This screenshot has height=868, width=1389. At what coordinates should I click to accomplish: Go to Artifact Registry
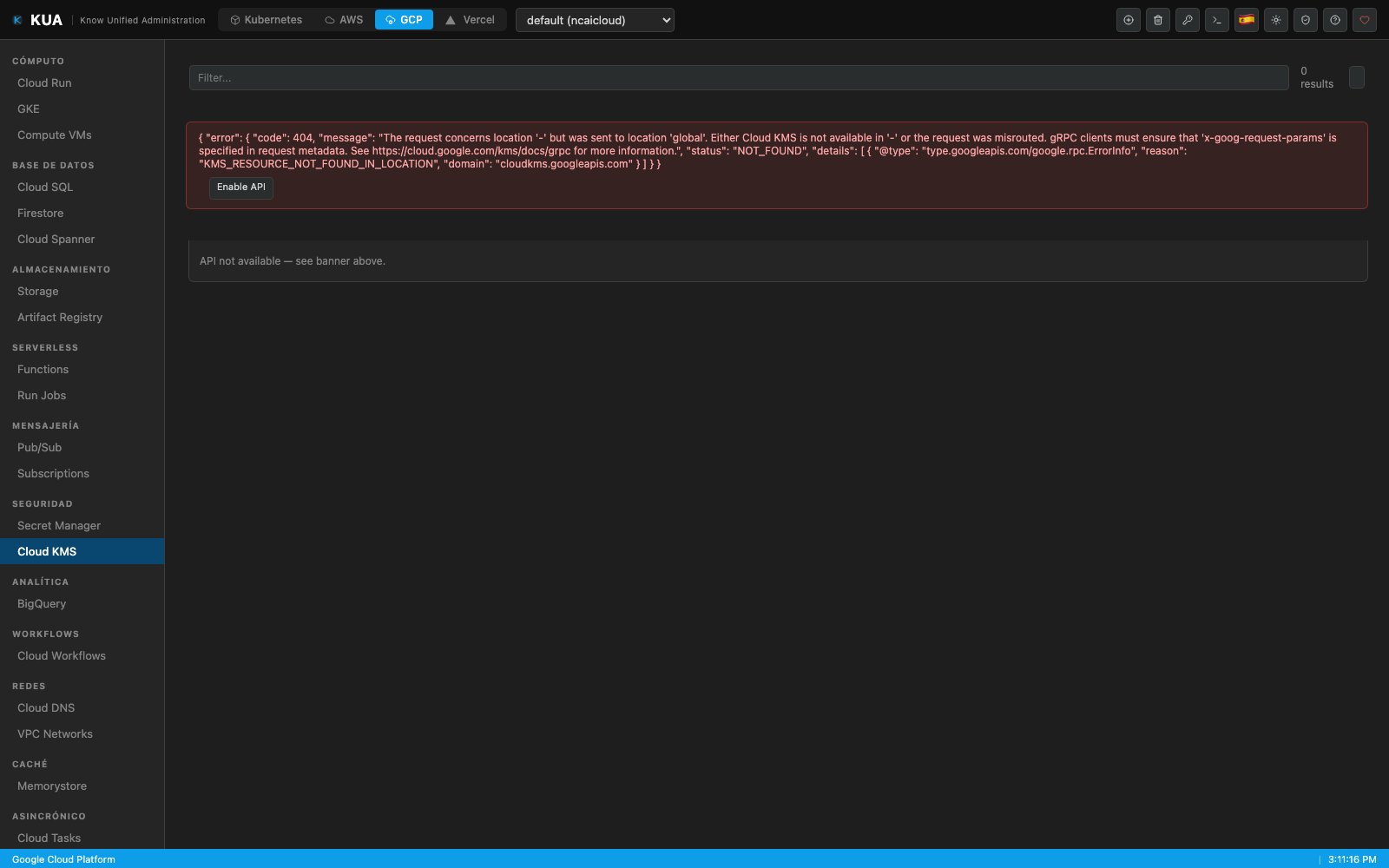pyautogui.click(x=82, y=318)
